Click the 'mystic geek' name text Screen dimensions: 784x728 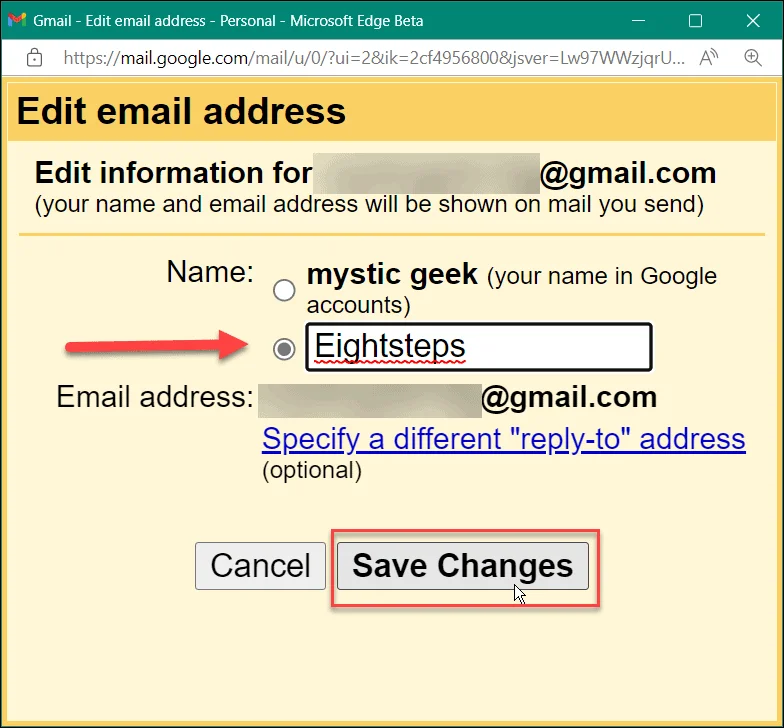click(x=392, y=274)
